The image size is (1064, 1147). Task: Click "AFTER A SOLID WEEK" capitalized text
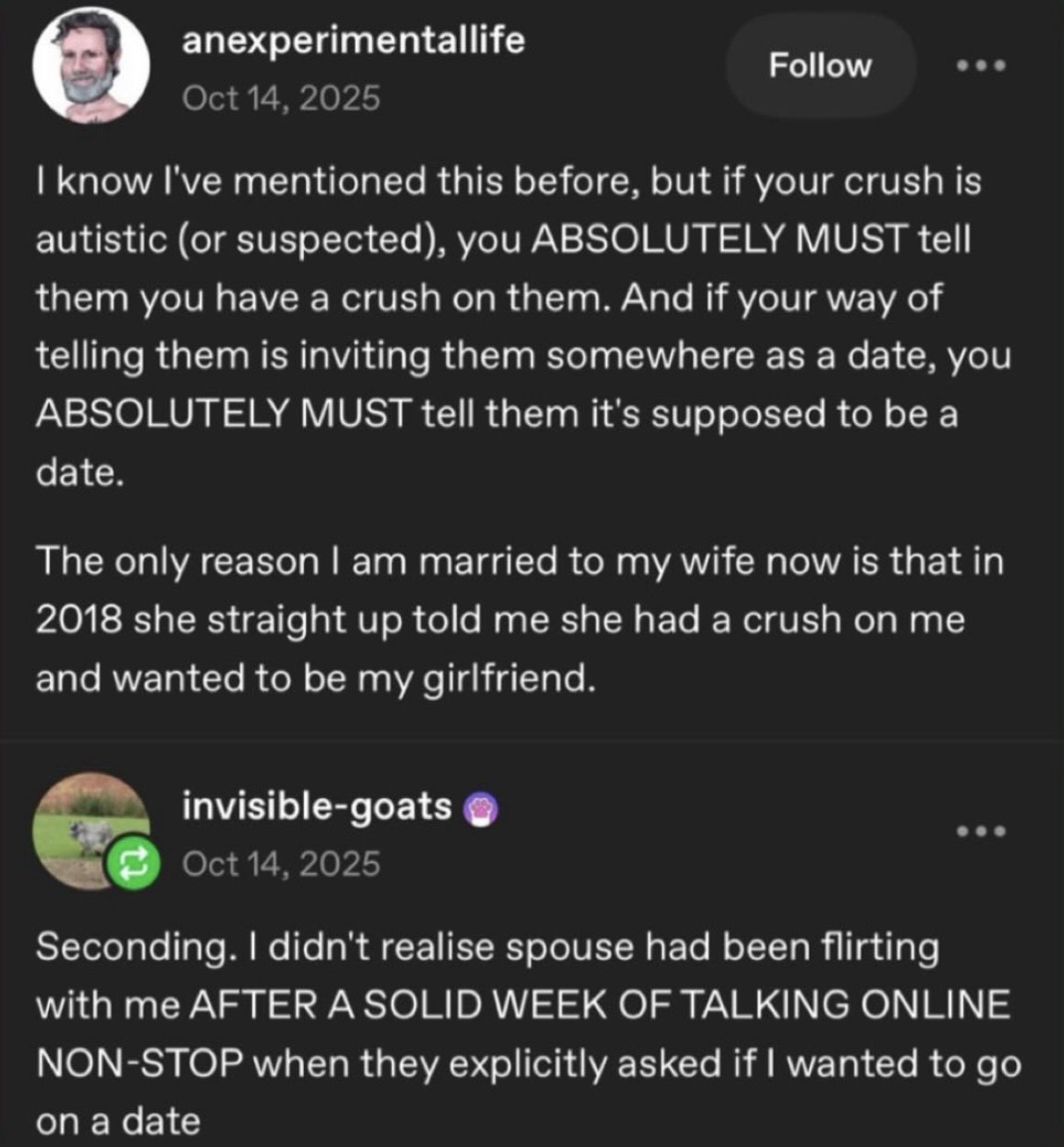378,1004
